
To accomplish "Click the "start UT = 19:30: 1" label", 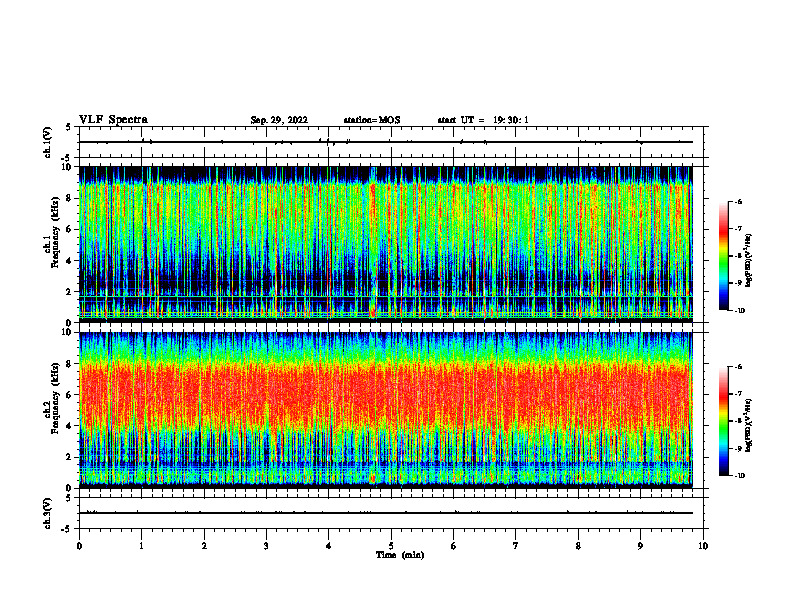I will tap(483, 120).
